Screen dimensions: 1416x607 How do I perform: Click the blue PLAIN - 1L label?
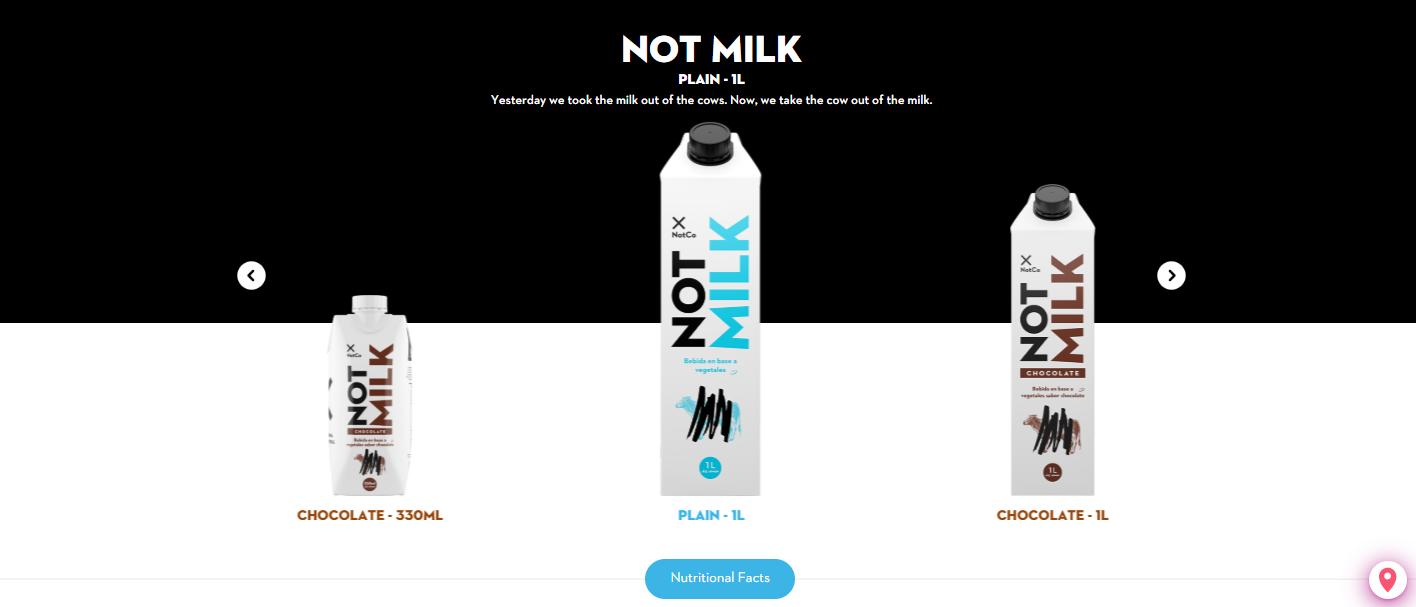pyautogui.click(x=711, y=516)
